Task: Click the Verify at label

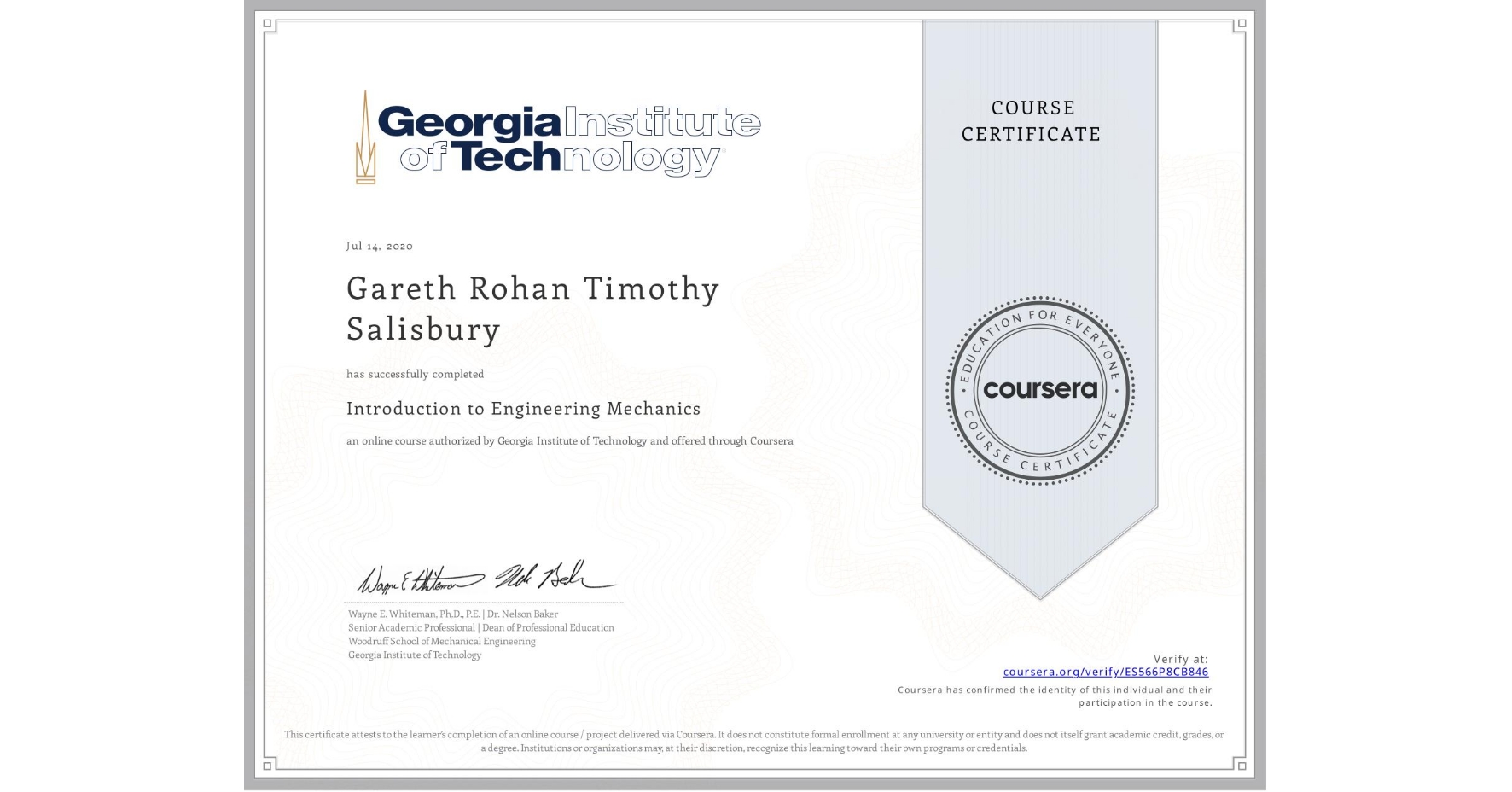Action: click(1181, 657)
